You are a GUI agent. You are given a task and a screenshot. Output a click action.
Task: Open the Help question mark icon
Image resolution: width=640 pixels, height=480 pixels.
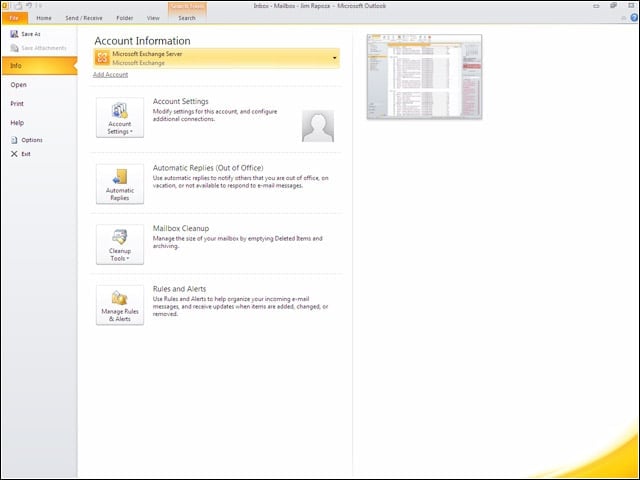pos(634,18)
